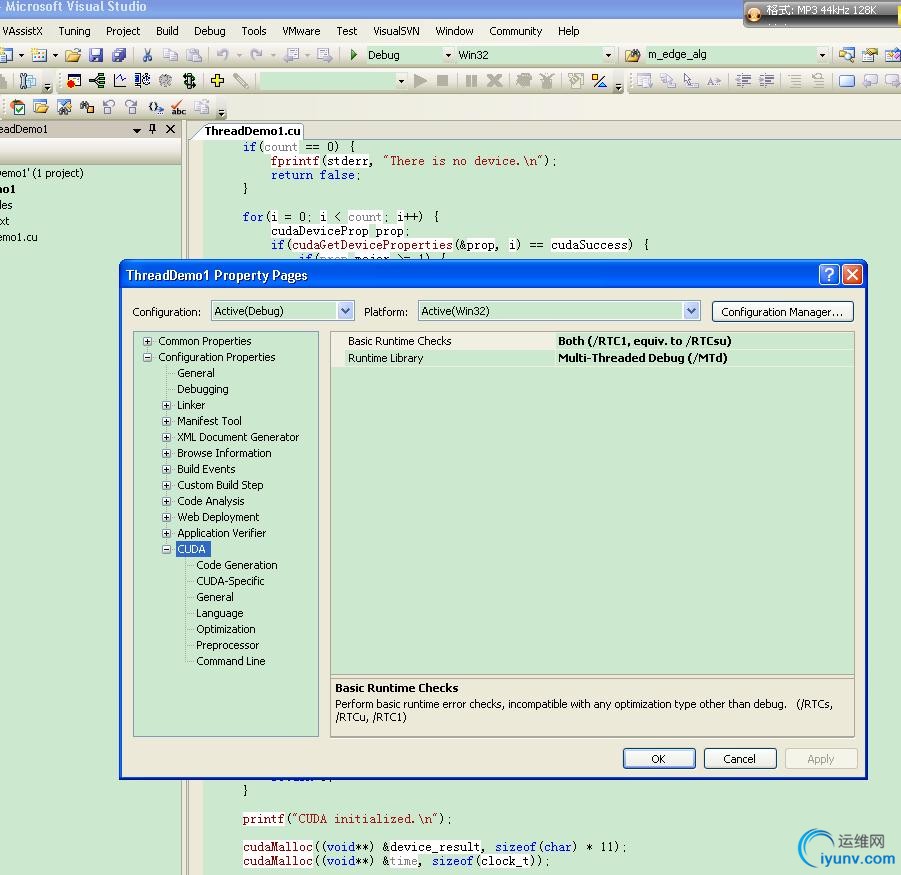Open the Solution Explorer toolbar icon
The width and height of the screenshot is (901, 875).
click(846, 55)
